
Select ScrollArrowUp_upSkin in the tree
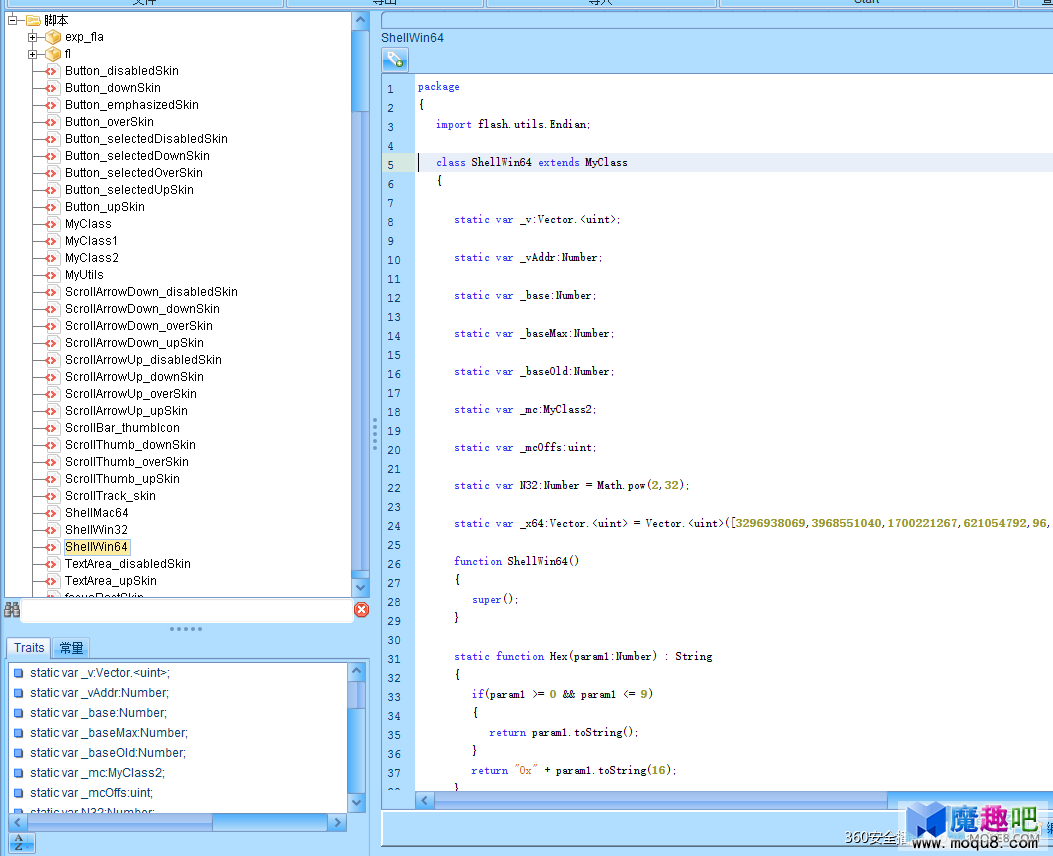(126, 411)
